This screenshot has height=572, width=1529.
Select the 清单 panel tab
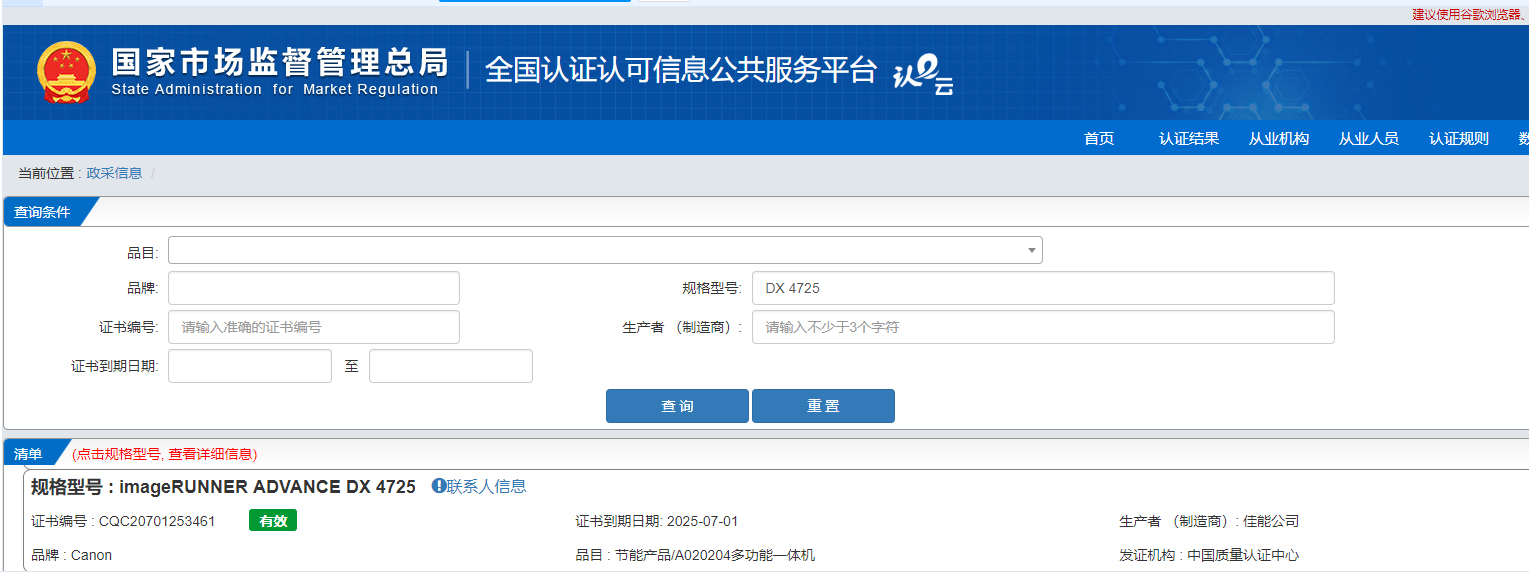click(28, 454)
